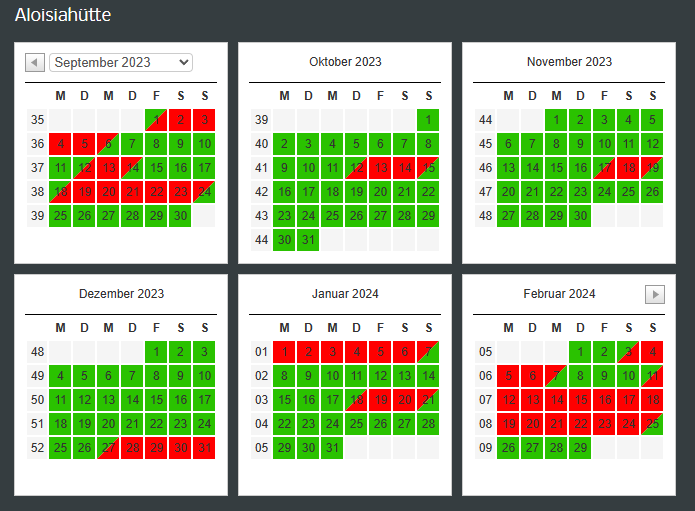Image resolution: width=695 pixels, height=511 pixels.
Task: Choose February 29, 2024 leap day
Action: click(580, 448)
